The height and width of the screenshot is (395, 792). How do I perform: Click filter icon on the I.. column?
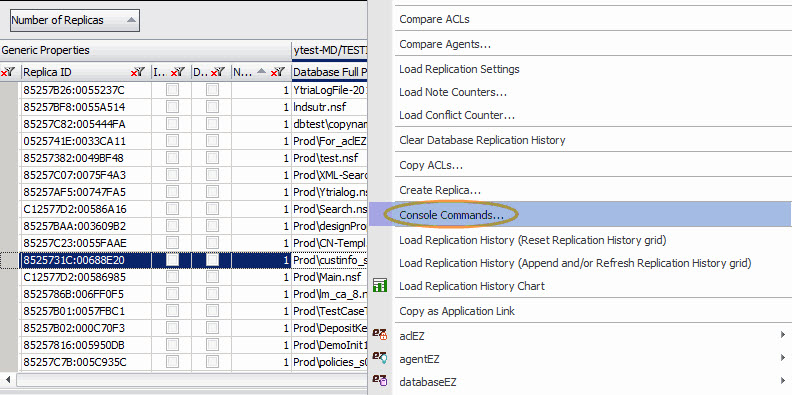pyautogui.click(x=178, y=73)
